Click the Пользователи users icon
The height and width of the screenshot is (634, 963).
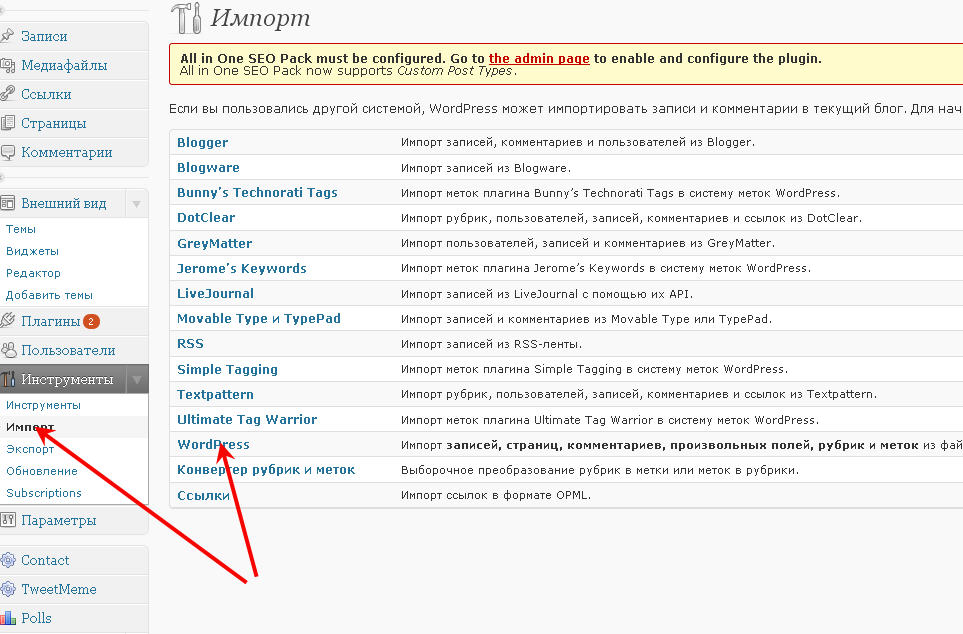point(8,350)
